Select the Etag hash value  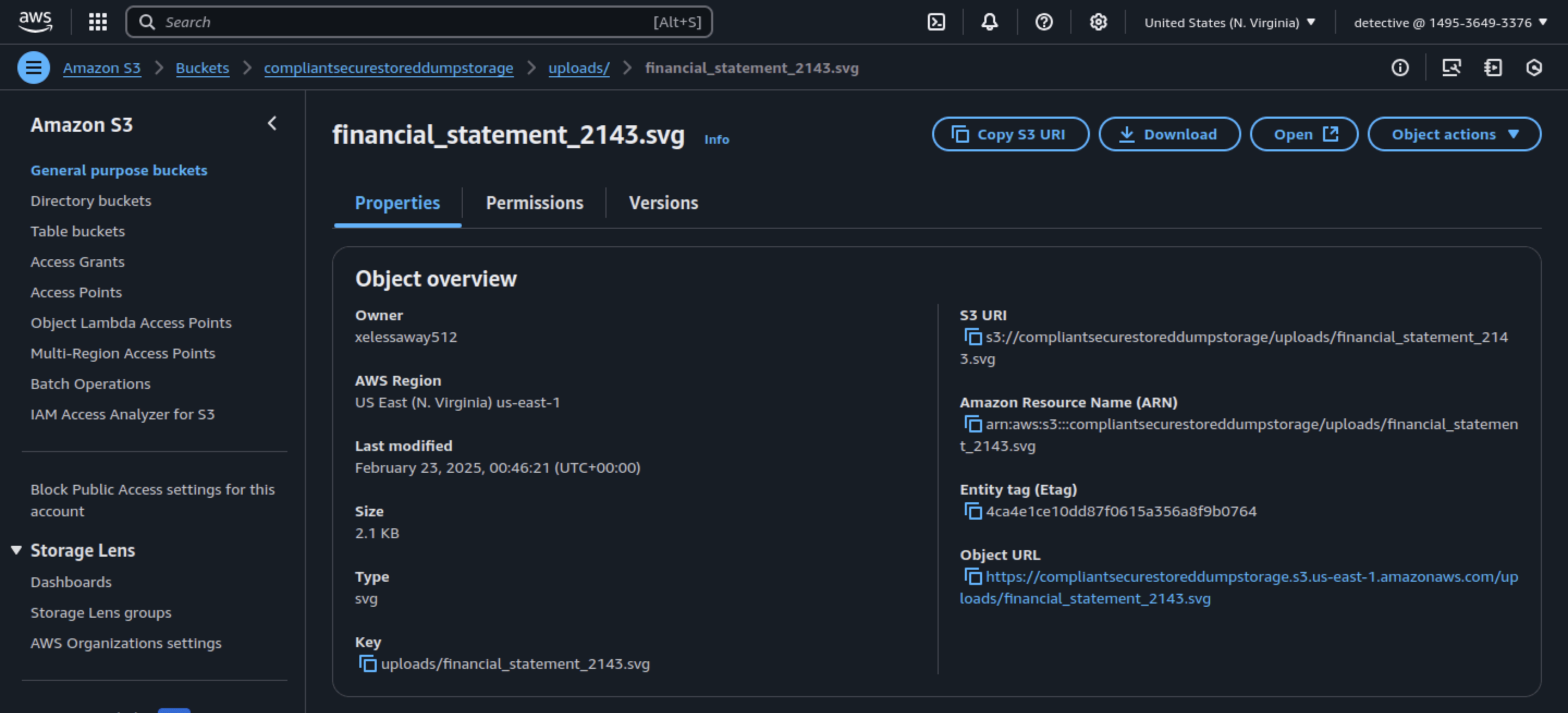coord(1121,511)
